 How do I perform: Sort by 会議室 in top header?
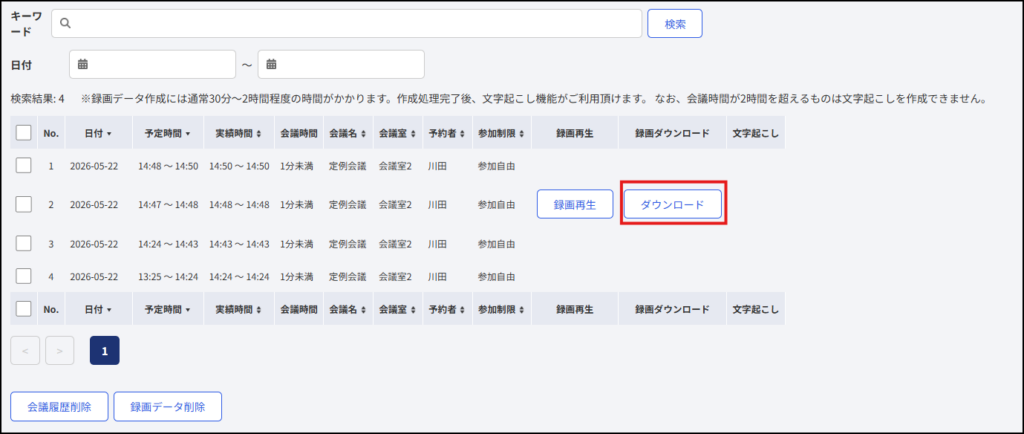click(x=398, y=133)
